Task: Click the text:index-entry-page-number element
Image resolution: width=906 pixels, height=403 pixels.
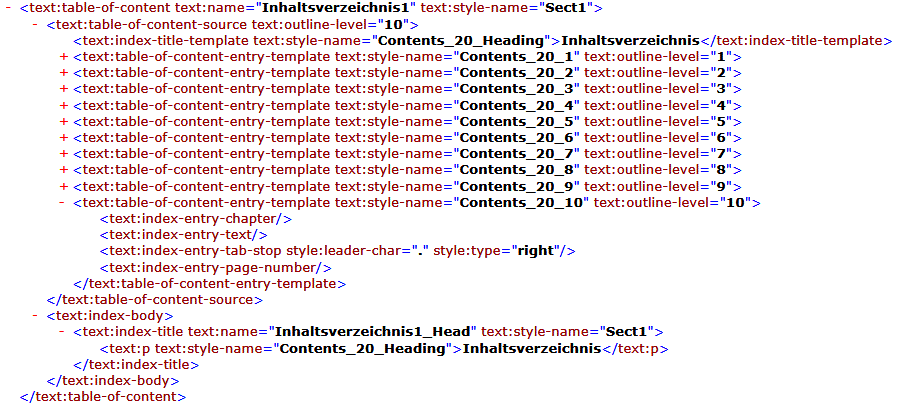Action: [215, 268]
